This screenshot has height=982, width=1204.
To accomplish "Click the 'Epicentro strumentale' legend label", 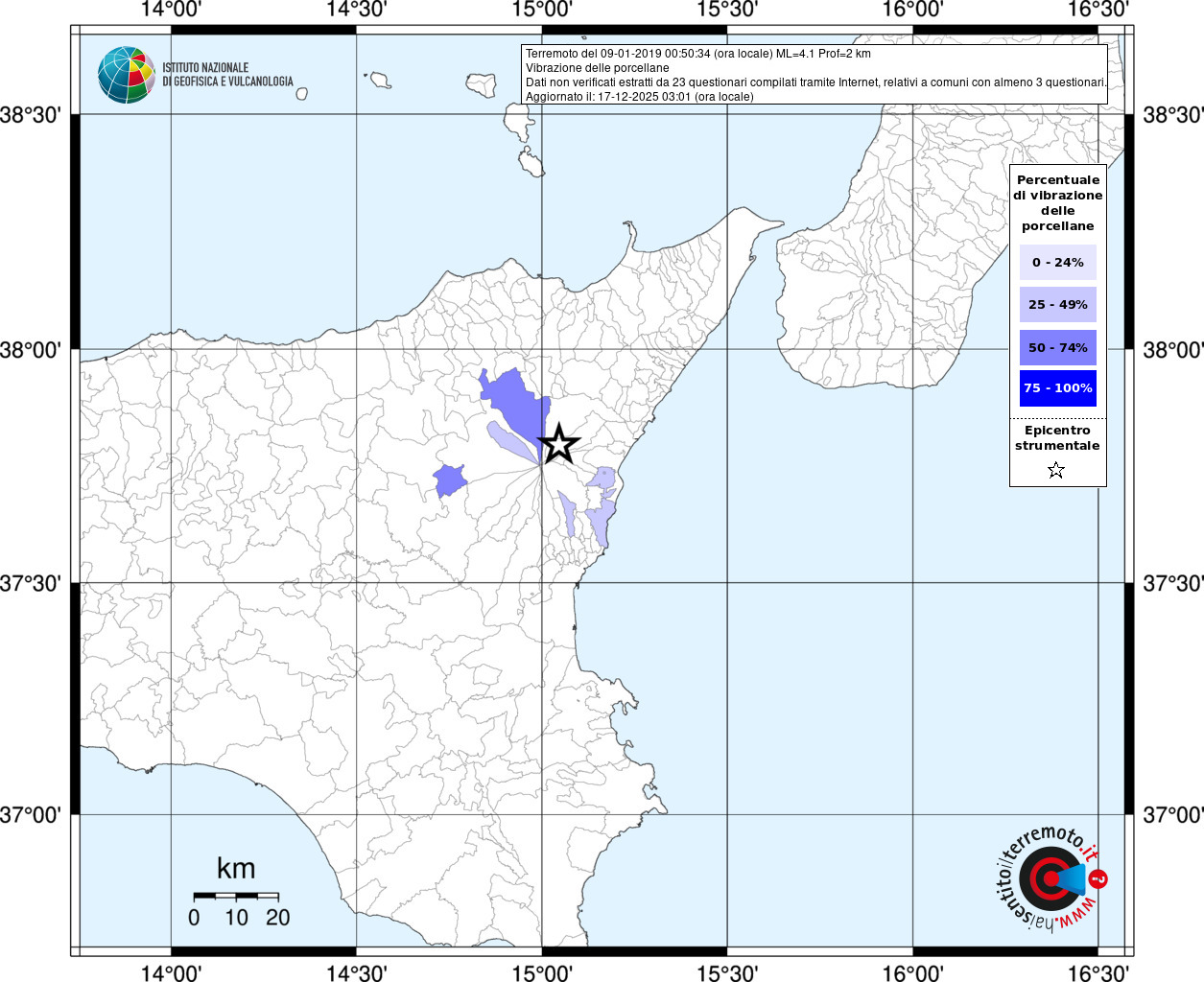I will [1057, 438].
